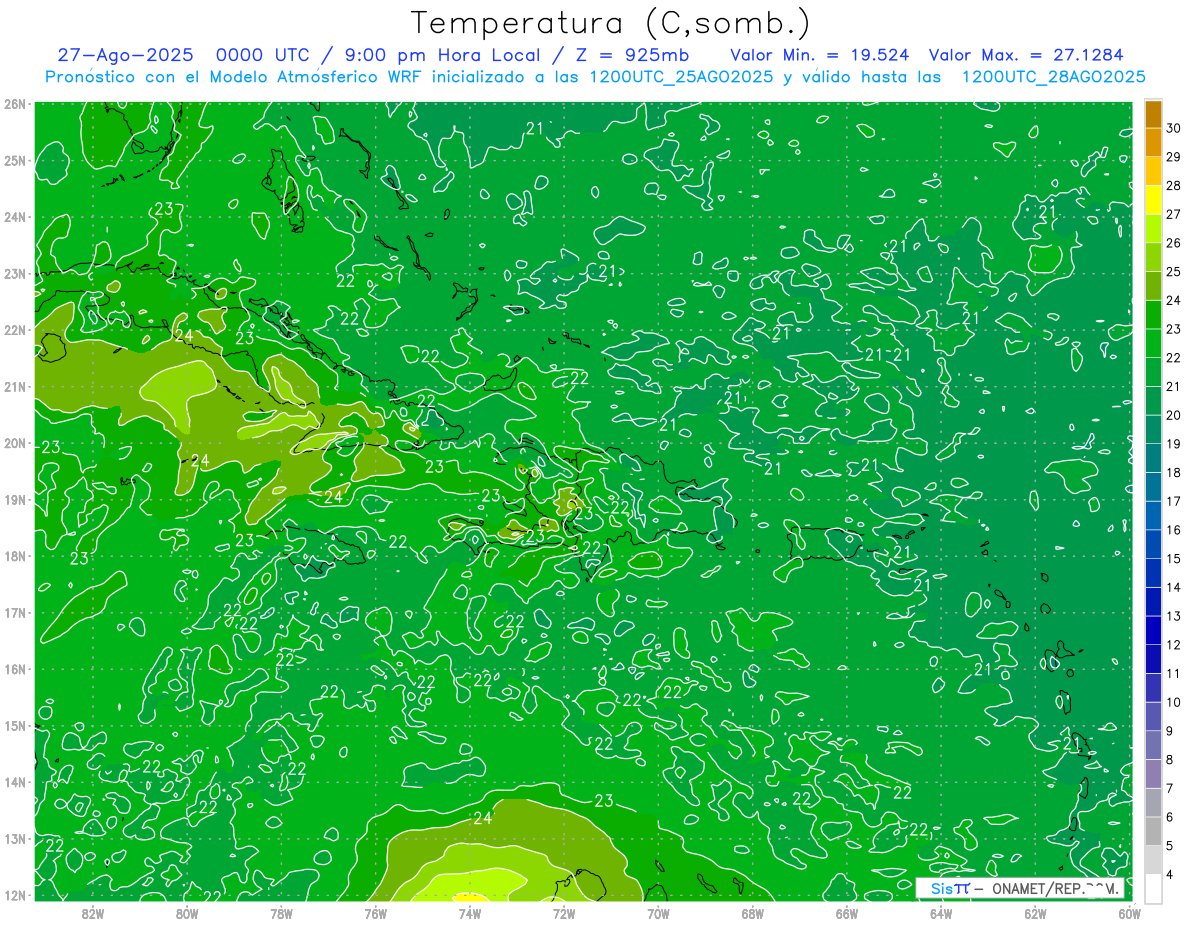Image resolution: width=1200 pixels, height=927 pixels.
Task: Select the "24" value on the color scale
Action: (x=1173, y=300)
